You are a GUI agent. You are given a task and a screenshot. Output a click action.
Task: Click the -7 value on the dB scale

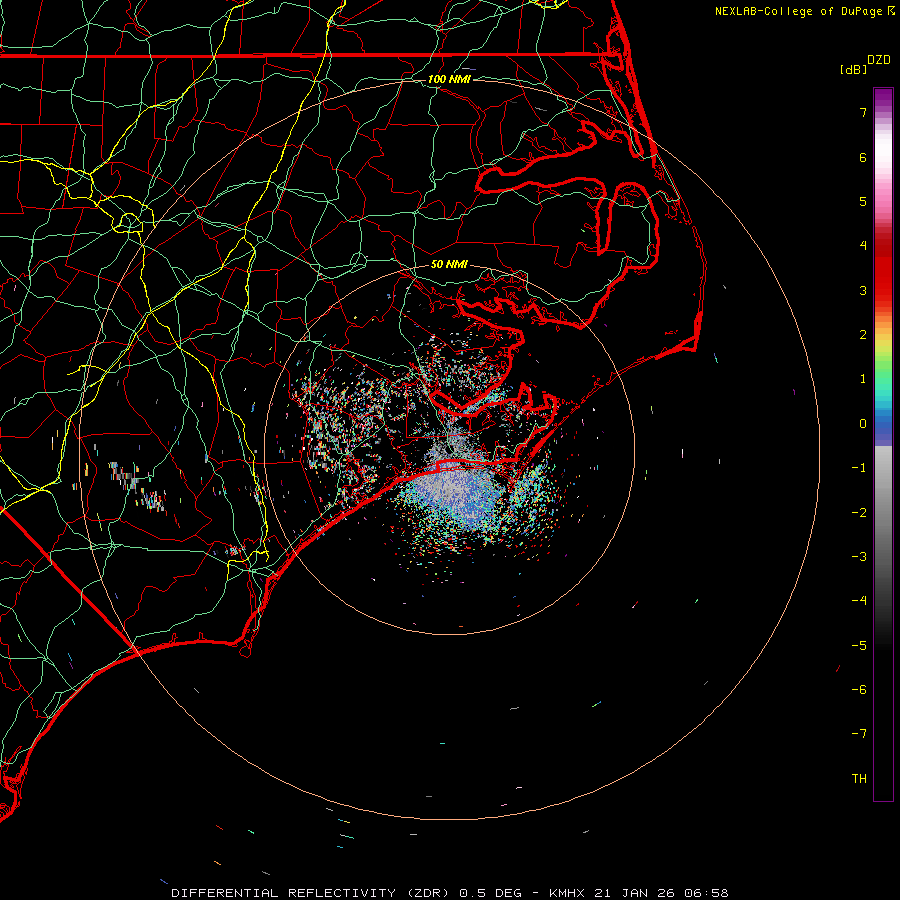[x=858, y=734]
